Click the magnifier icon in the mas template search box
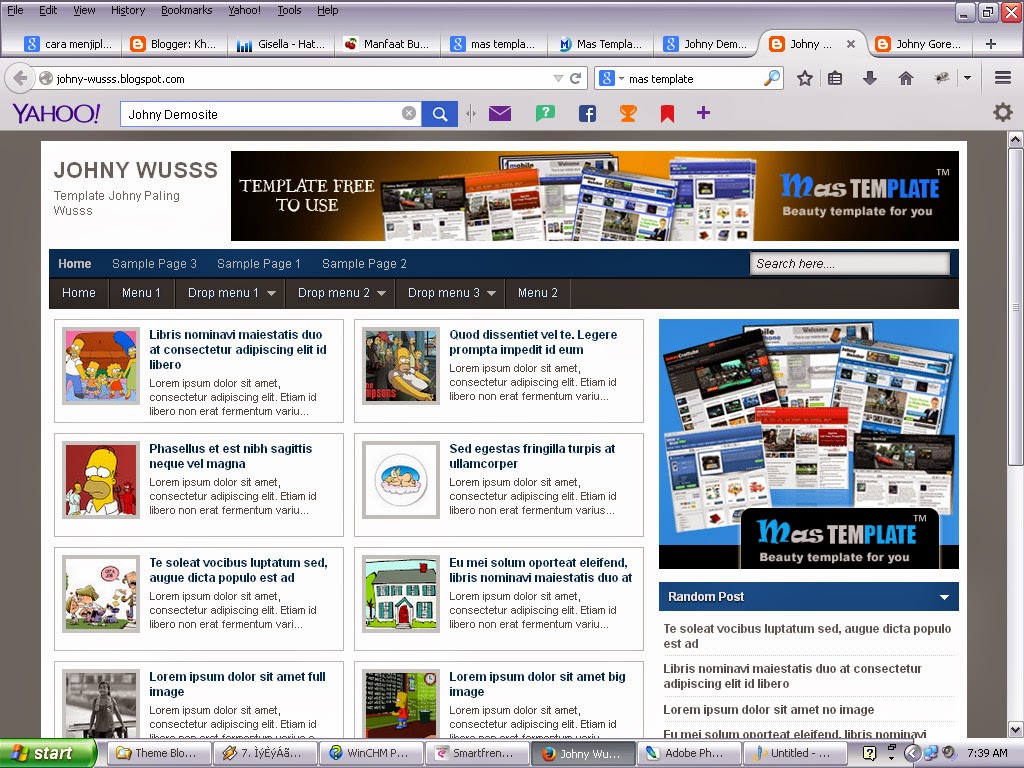The height and width of the screenshot is (768, 1024). coord(771,78)
